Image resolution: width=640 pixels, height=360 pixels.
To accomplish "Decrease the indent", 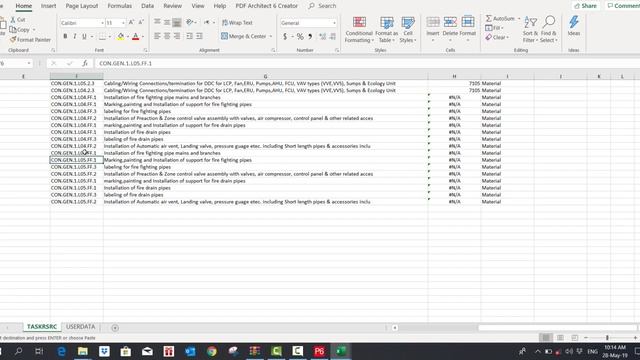I will click(x=189, y=36).
